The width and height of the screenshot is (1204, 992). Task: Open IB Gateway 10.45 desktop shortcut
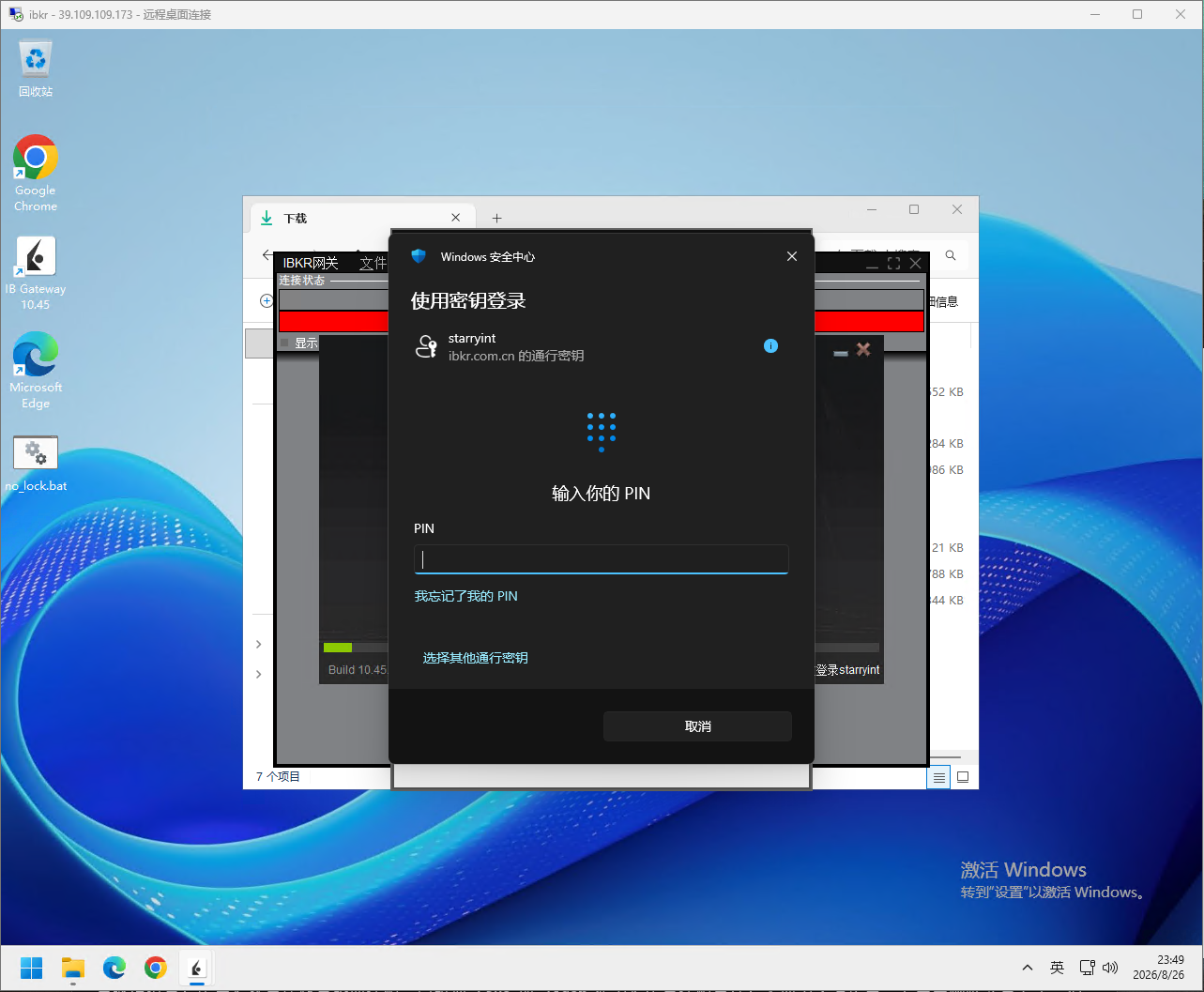click(36, 273)
